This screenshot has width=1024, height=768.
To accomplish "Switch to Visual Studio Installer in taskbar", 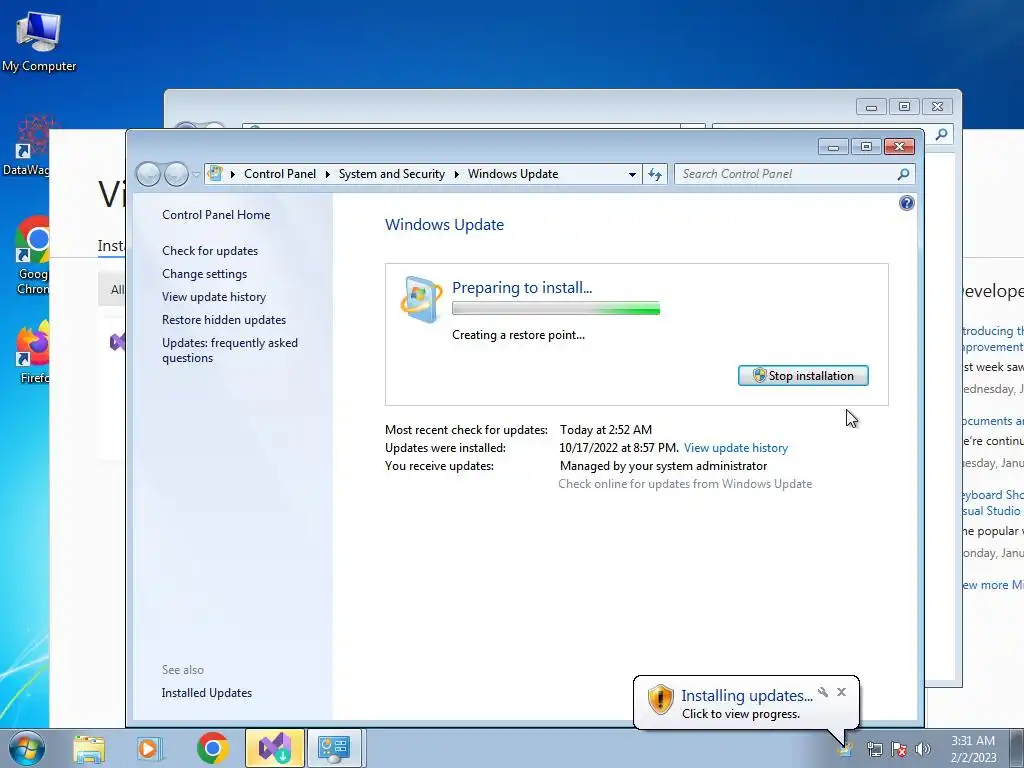I will [x=274, y=748].
